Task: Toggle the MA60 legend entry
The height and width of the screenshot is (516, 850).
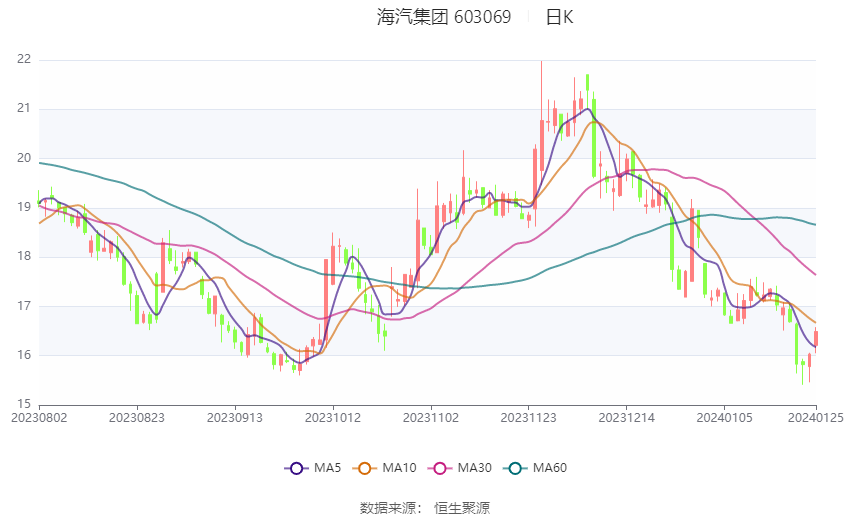Action: (x=535, y=468)
